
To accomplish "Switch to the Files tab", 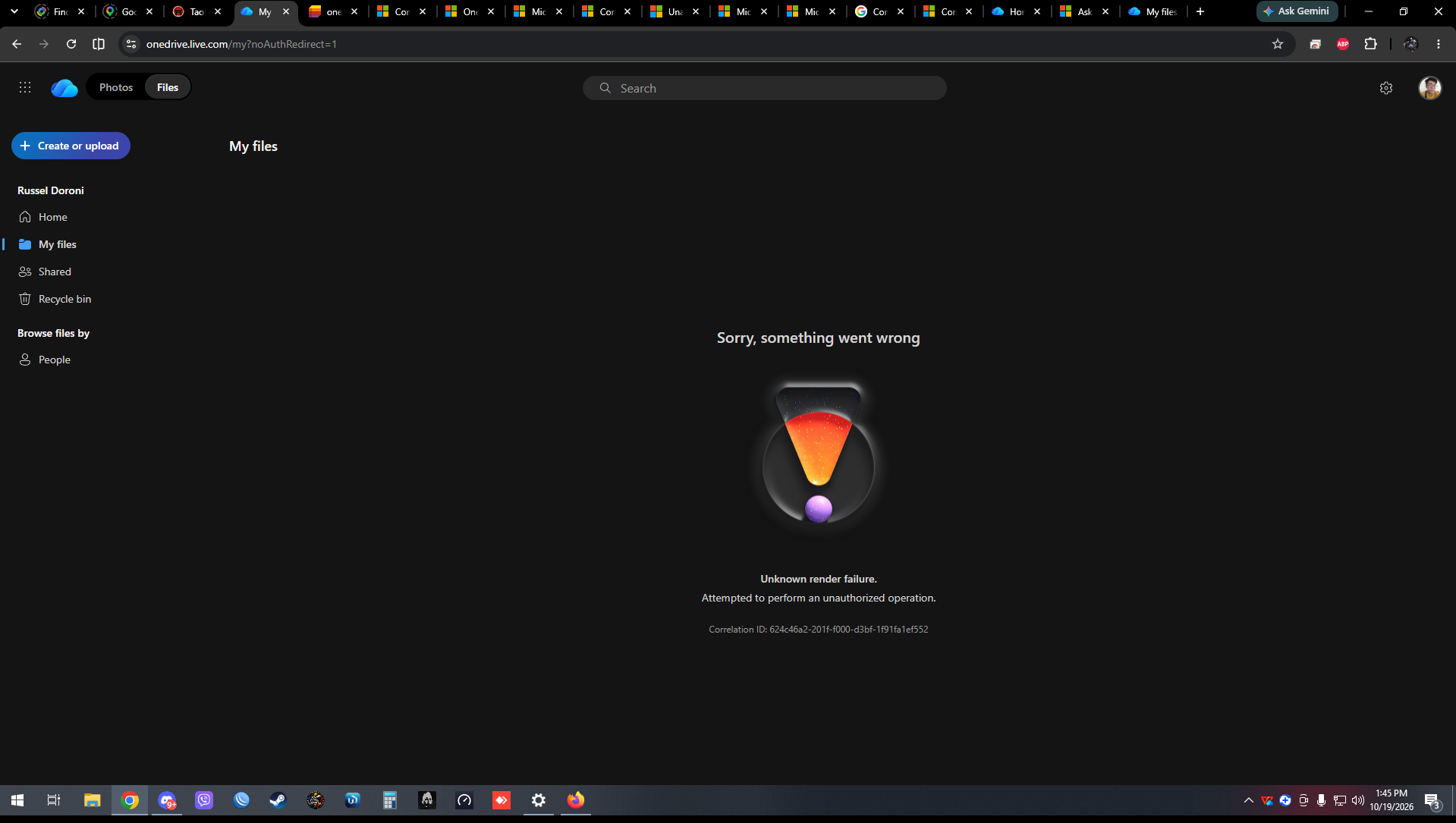I will [168, 87].
